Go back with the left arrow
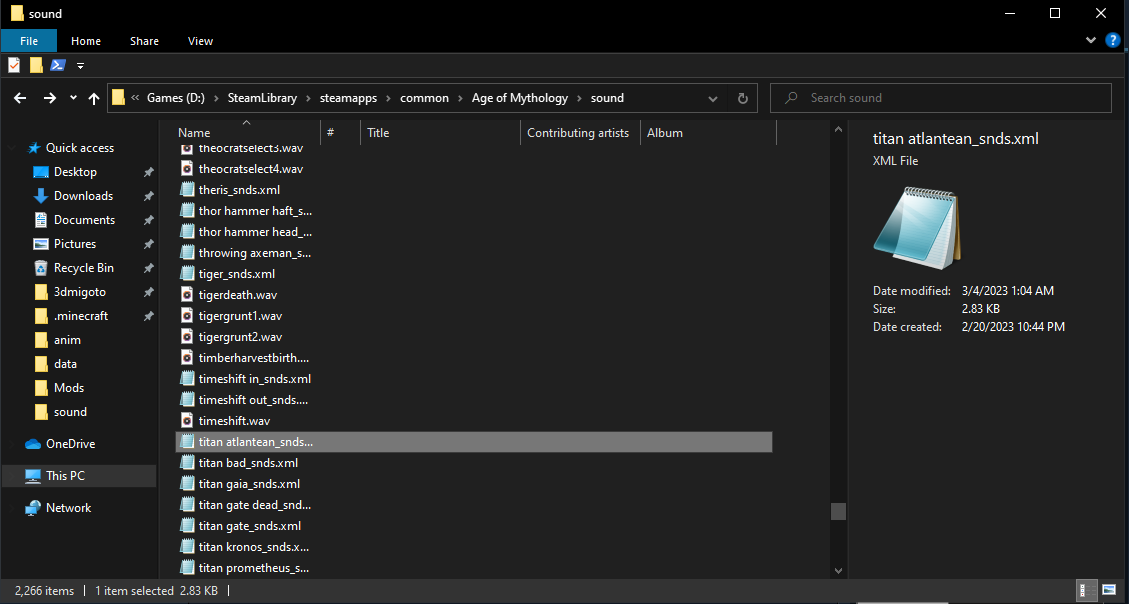1129x604 pixels. click(x=20, y=98)
